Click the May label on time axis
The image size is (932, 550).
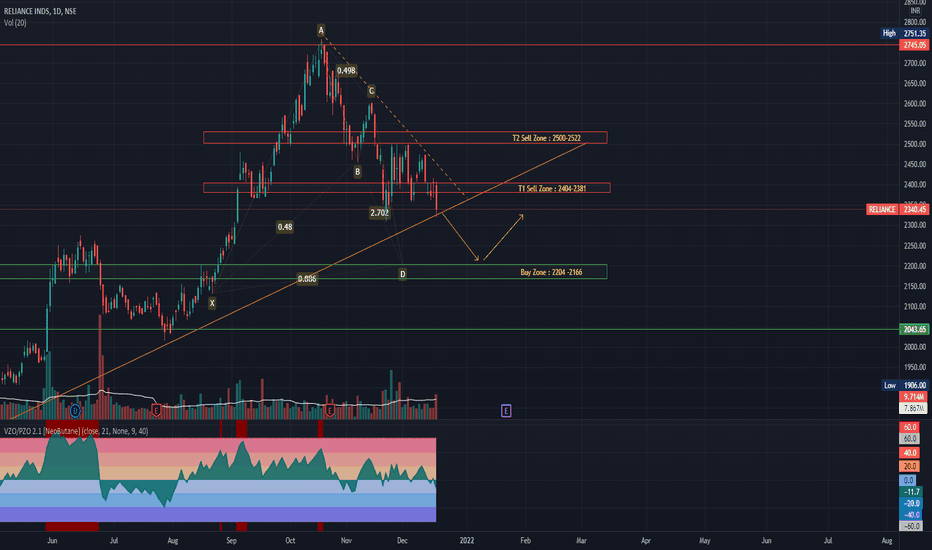click(704, 540)
